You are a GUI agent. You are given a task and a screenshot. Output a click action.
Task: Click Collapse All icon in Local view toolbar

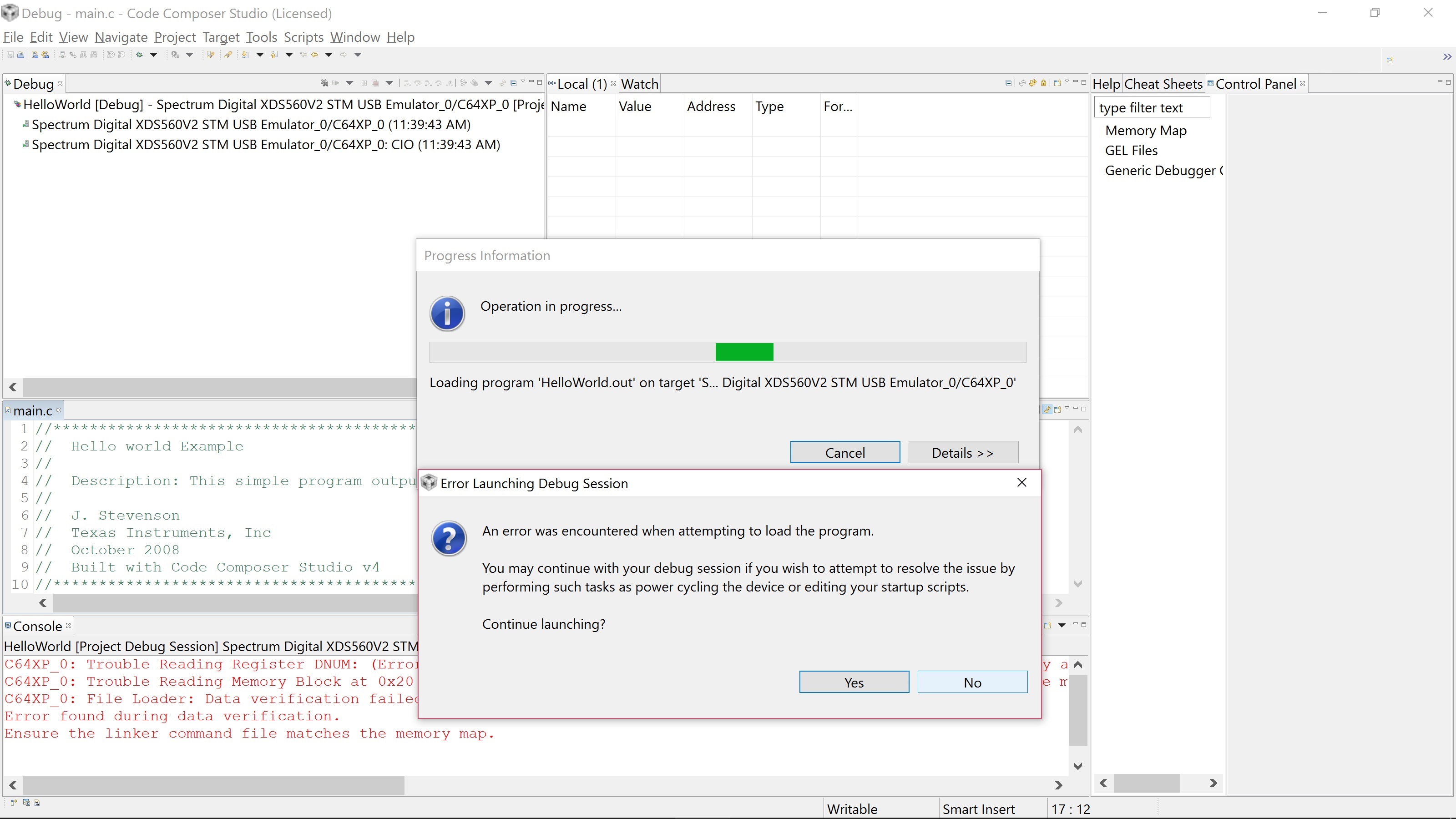click(x=1009, y=84)
